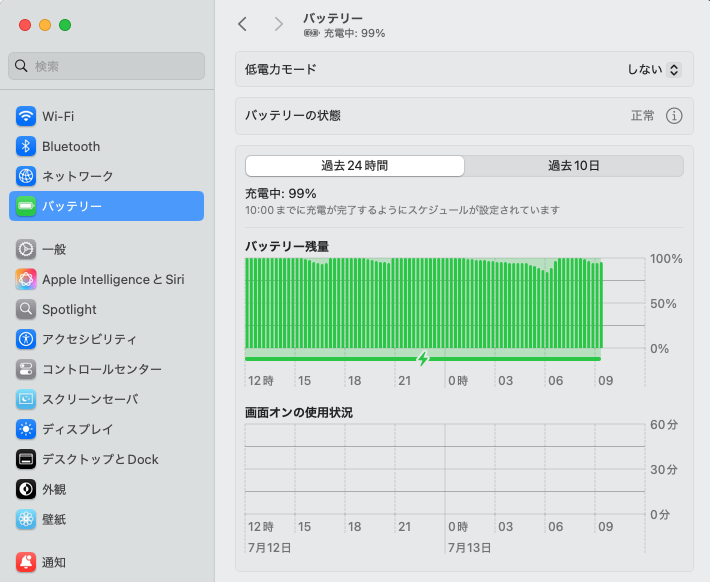The height and width of the screenshot is (582, 710).
Task: Open the ディスプレイ settings icon
Action: coord(26,430)
